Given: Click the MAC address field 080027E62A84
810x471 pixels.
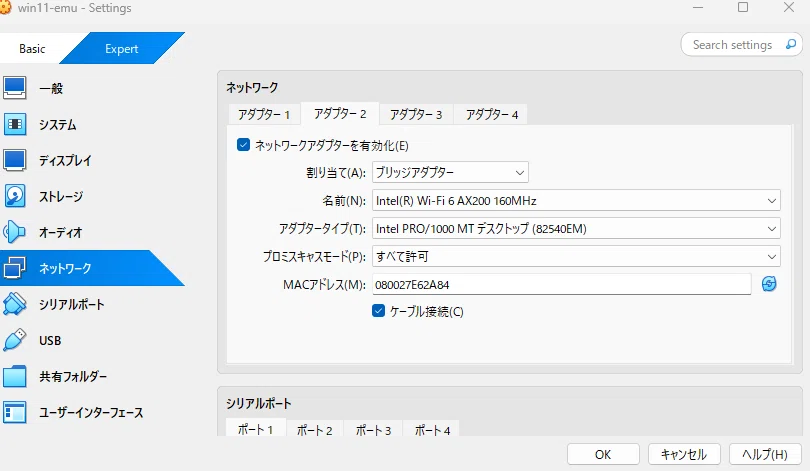Looking at the screenshot, I should coord(561,284).
